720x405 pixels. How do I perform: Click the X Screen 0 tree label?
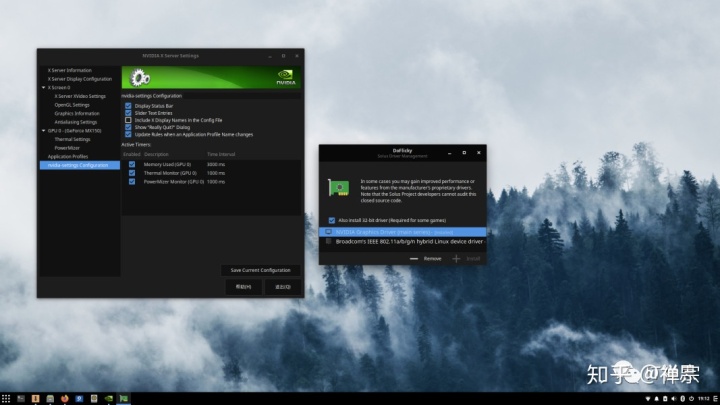click(59, 87)
